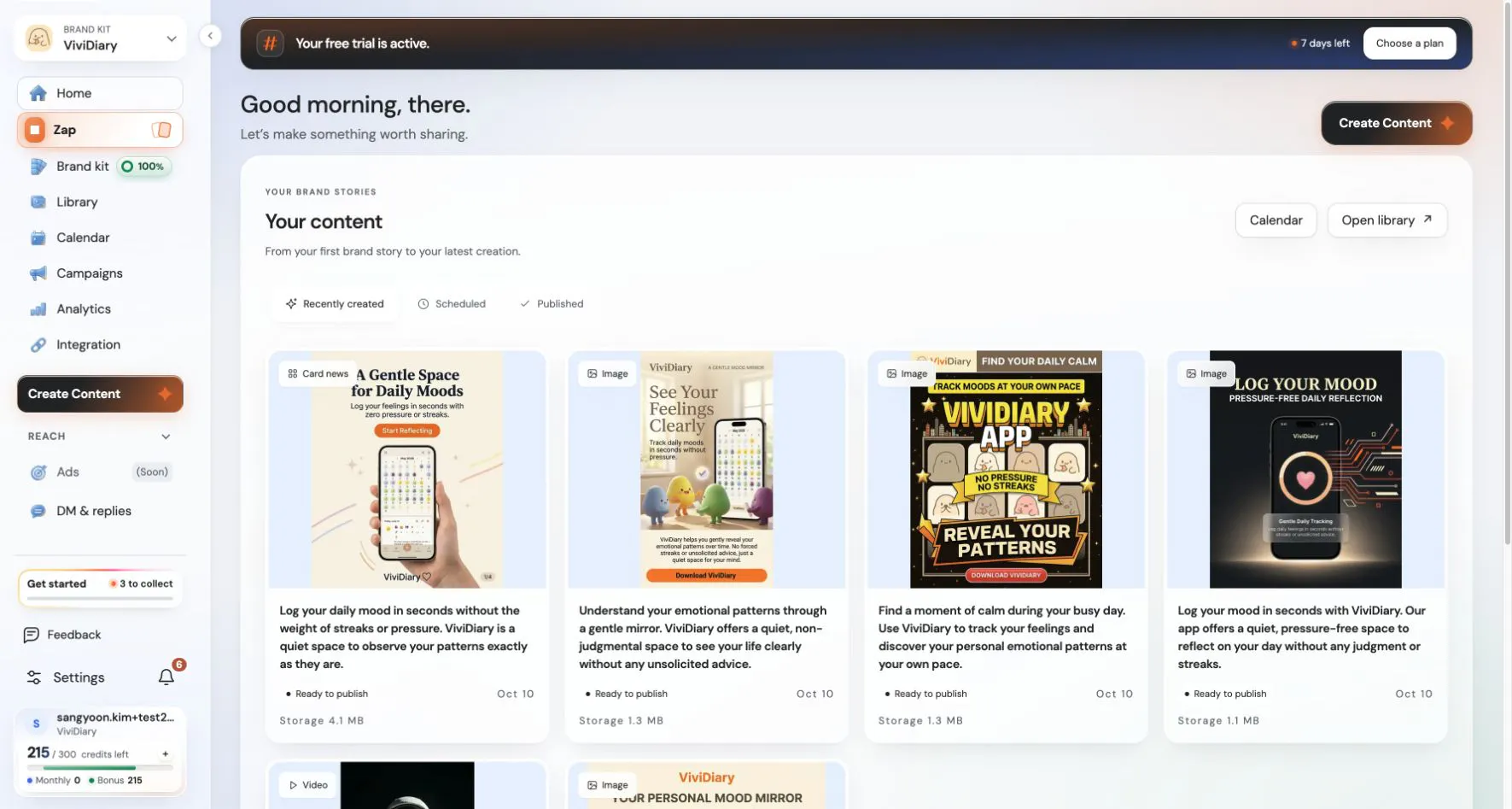
Task: Open the cards icon beside Zap
Action: (x=161, y=130)
